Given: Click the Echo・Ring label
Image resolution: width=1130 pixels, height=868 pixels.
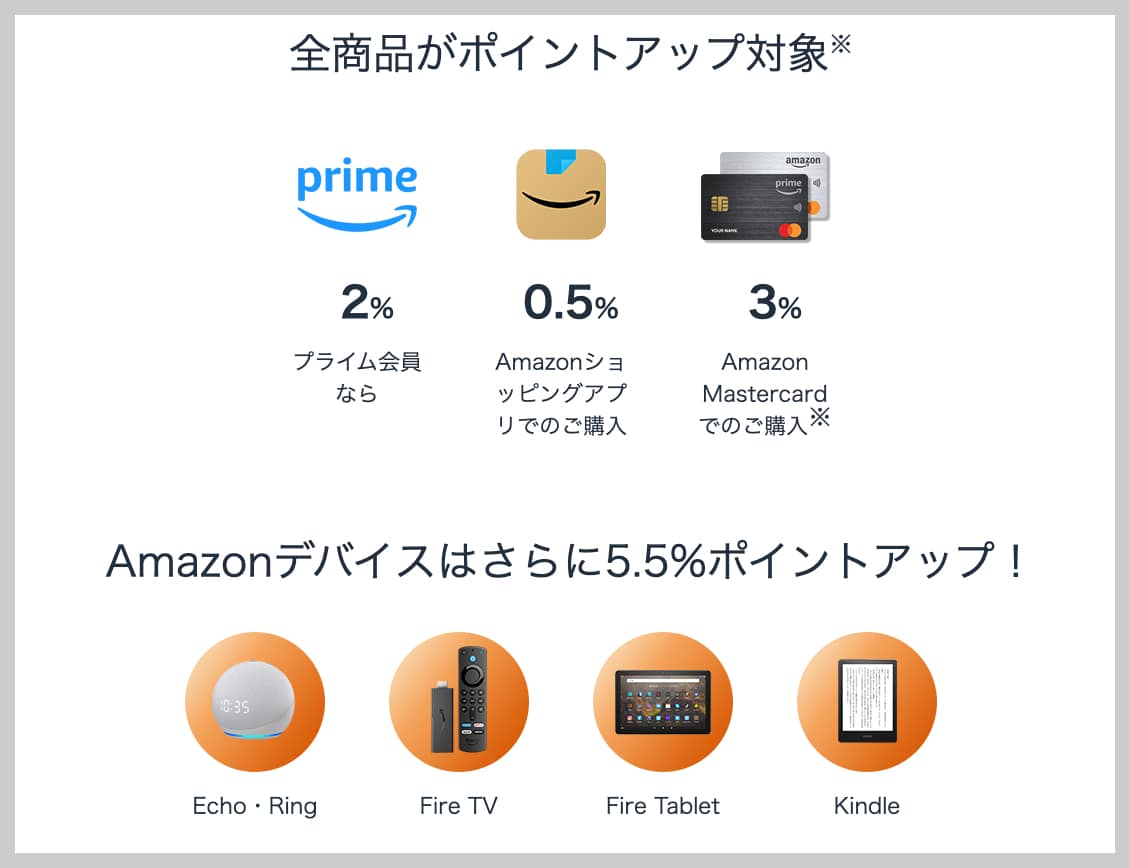Looking at the screenshot, I should (x=255, y=806).
